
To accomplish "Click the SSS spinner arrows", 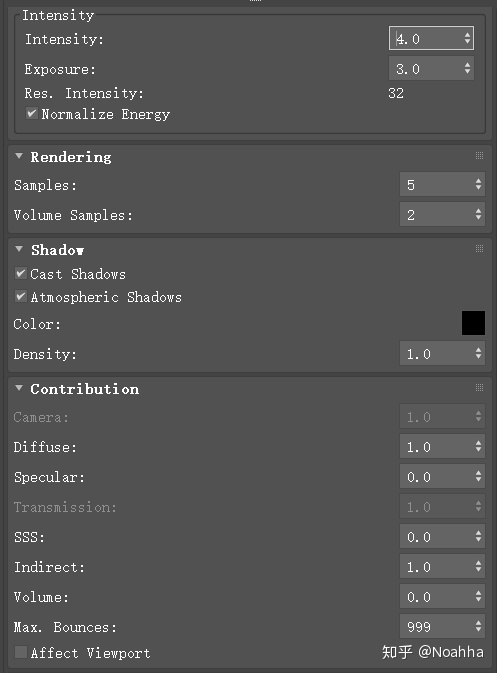I will click(x=479, y=536).
